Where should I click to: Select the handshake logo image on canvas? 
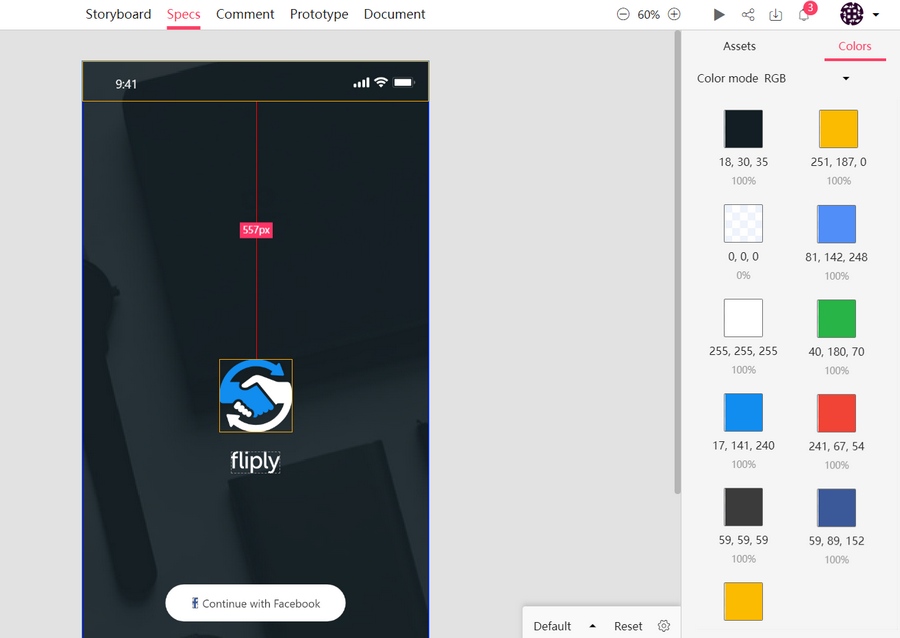click(x=256, y=396)
